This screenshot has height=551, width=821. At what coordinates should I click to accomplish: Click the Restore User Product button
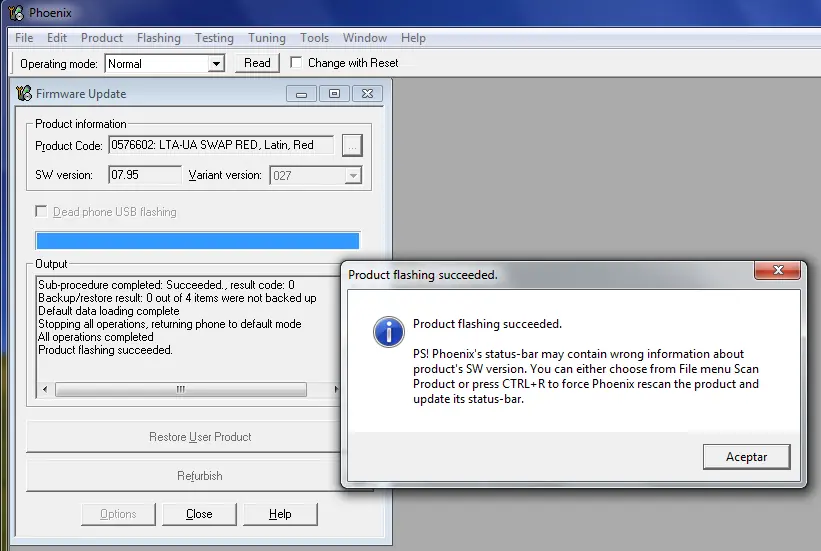183,437
